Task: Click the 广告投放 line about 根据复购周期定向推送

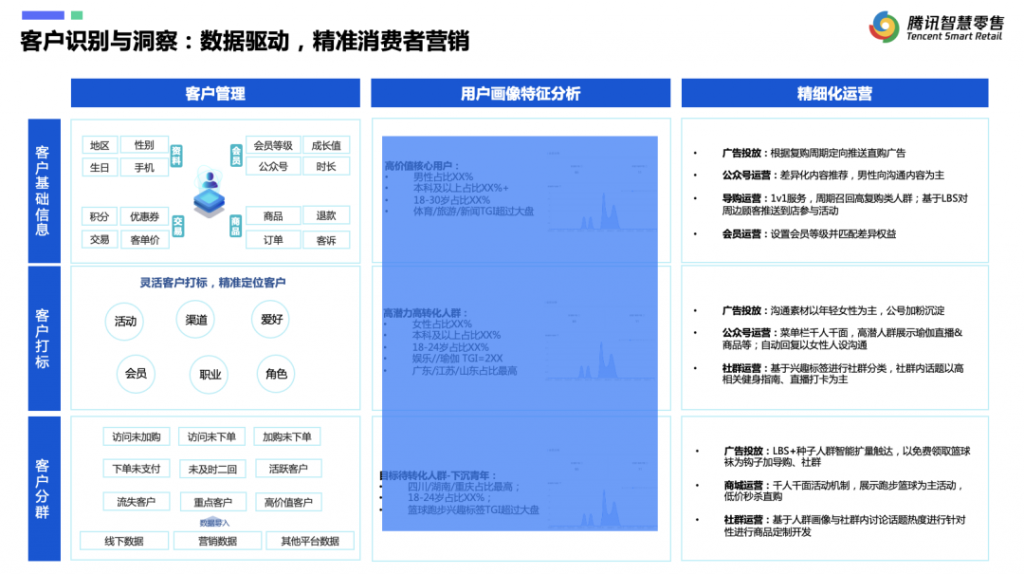Action: pos(814,153)
